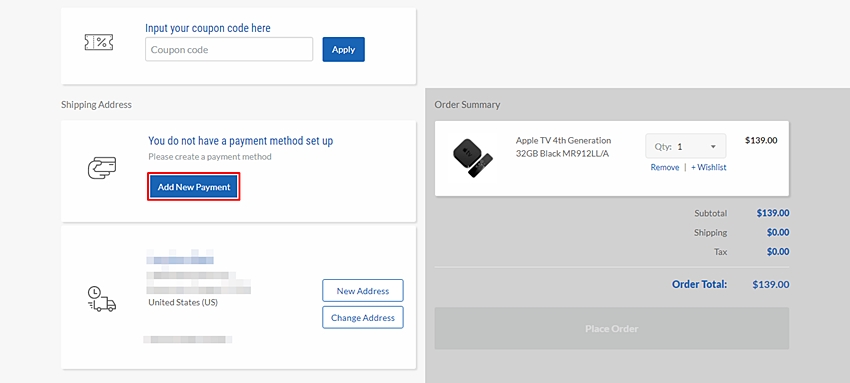Screen dimensions: 850x383
Task: Click the coupon ticket icon
Action: (99, 42)
